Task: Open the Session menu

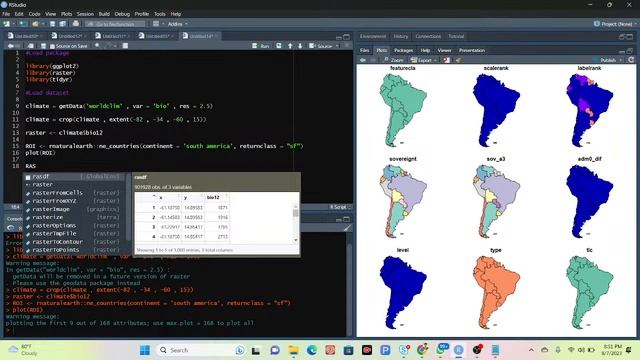Action: click(85, 14)
